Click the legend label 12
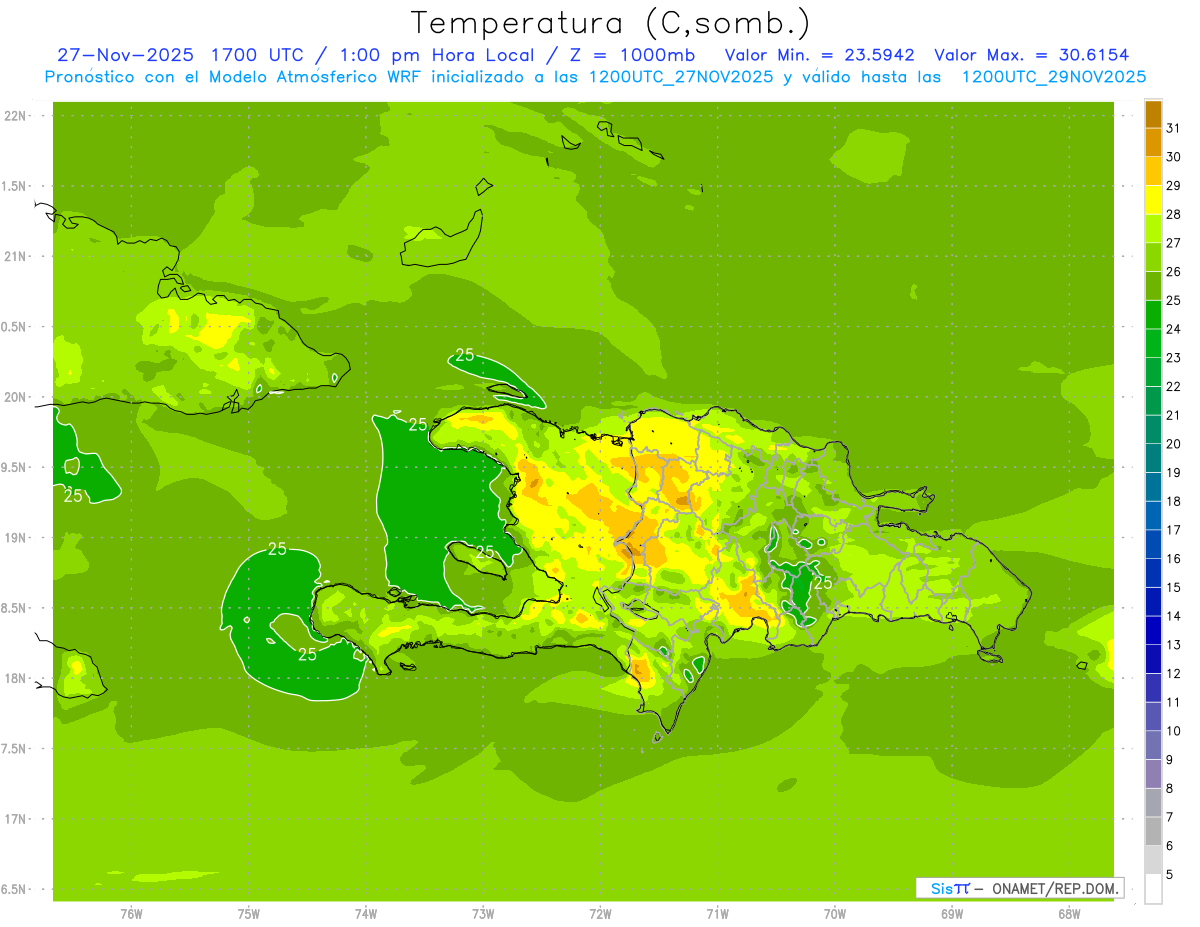The height and width of the screenshot is (927, 1200). (1173, 673)
